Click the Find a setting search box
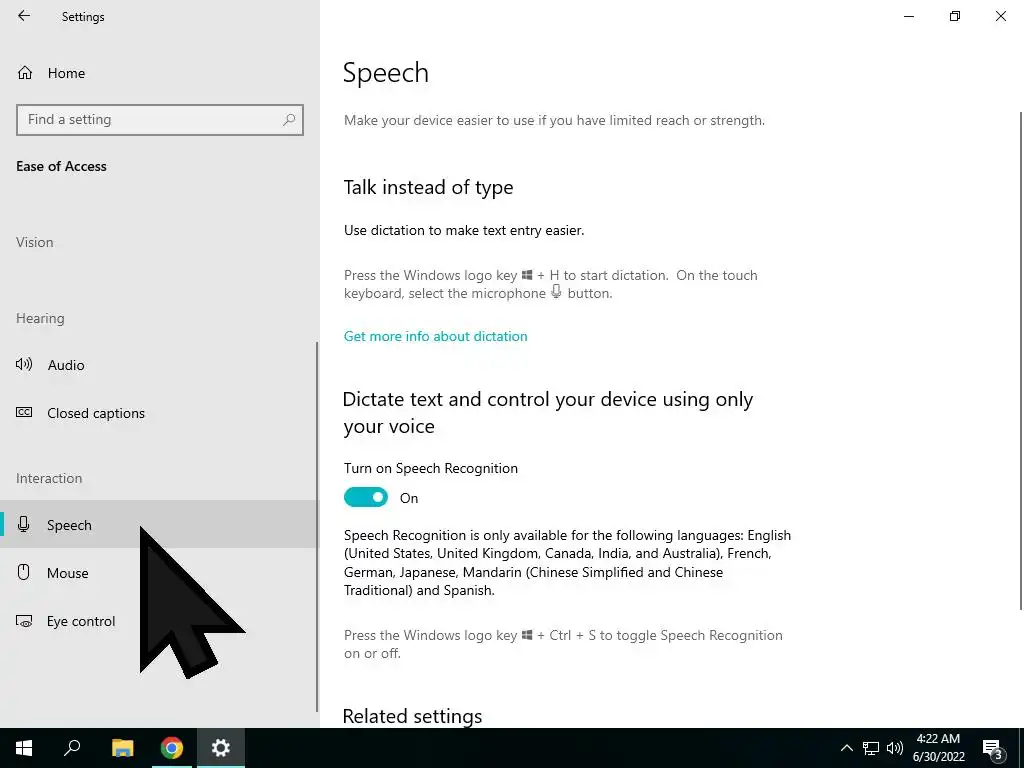Screen dimensions: 1024x768 159,120
